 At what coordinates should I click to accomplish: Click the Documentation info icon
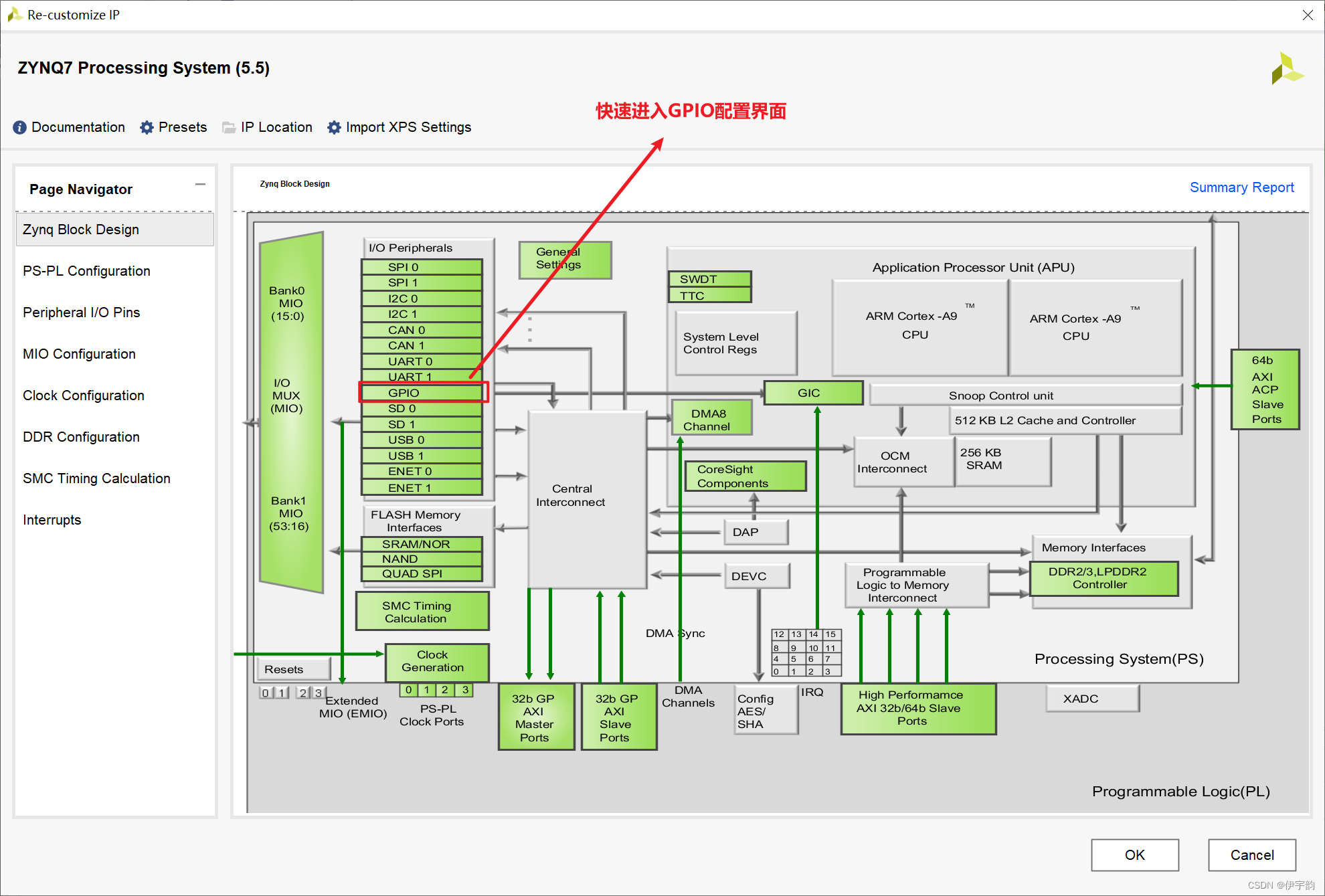coord(19,127)
